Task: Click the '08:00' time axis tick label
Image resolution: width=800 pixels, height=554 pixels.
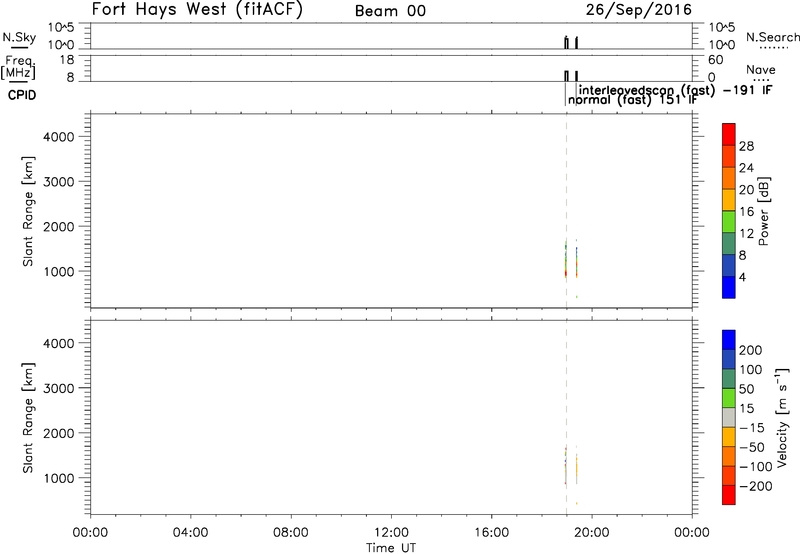Action: pos(291,533)
